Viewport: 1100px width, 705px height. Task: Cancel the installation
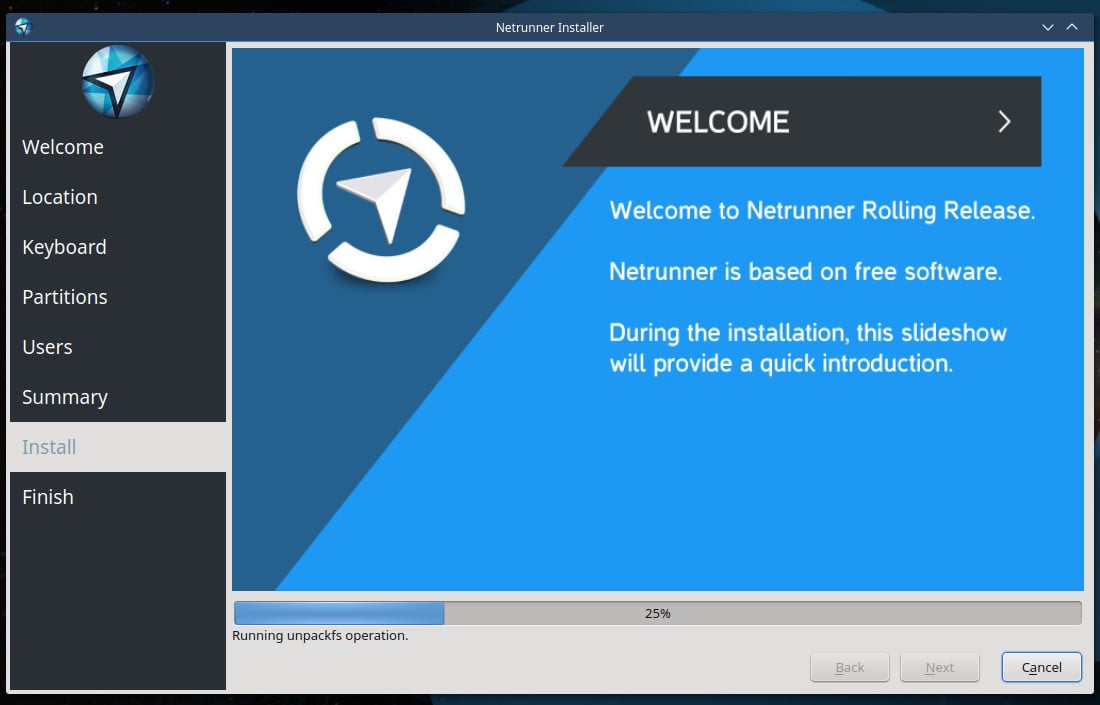[x=1041, y=667]
